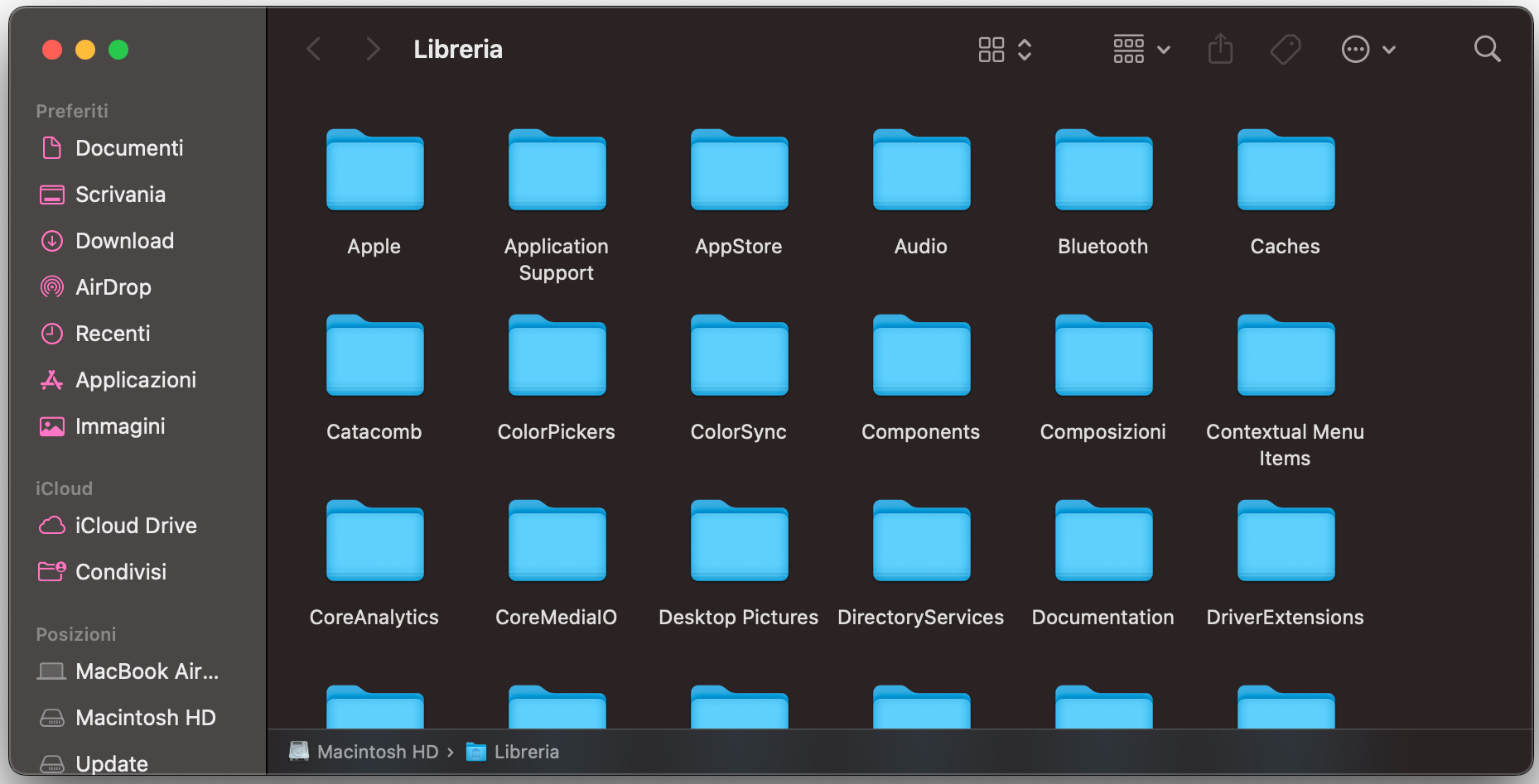
Task: Open Recenti from the sidebar
Action: [x=113, y=333]
